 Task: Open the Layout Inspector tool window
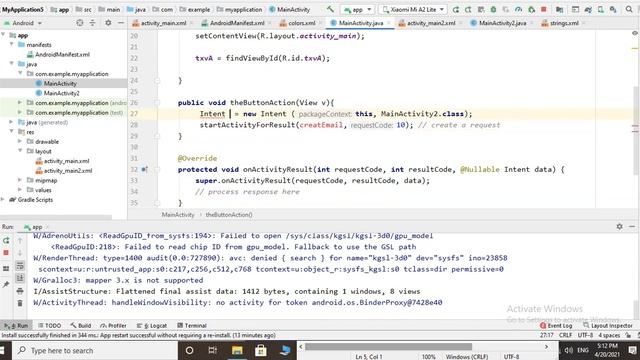click(608, 325)
